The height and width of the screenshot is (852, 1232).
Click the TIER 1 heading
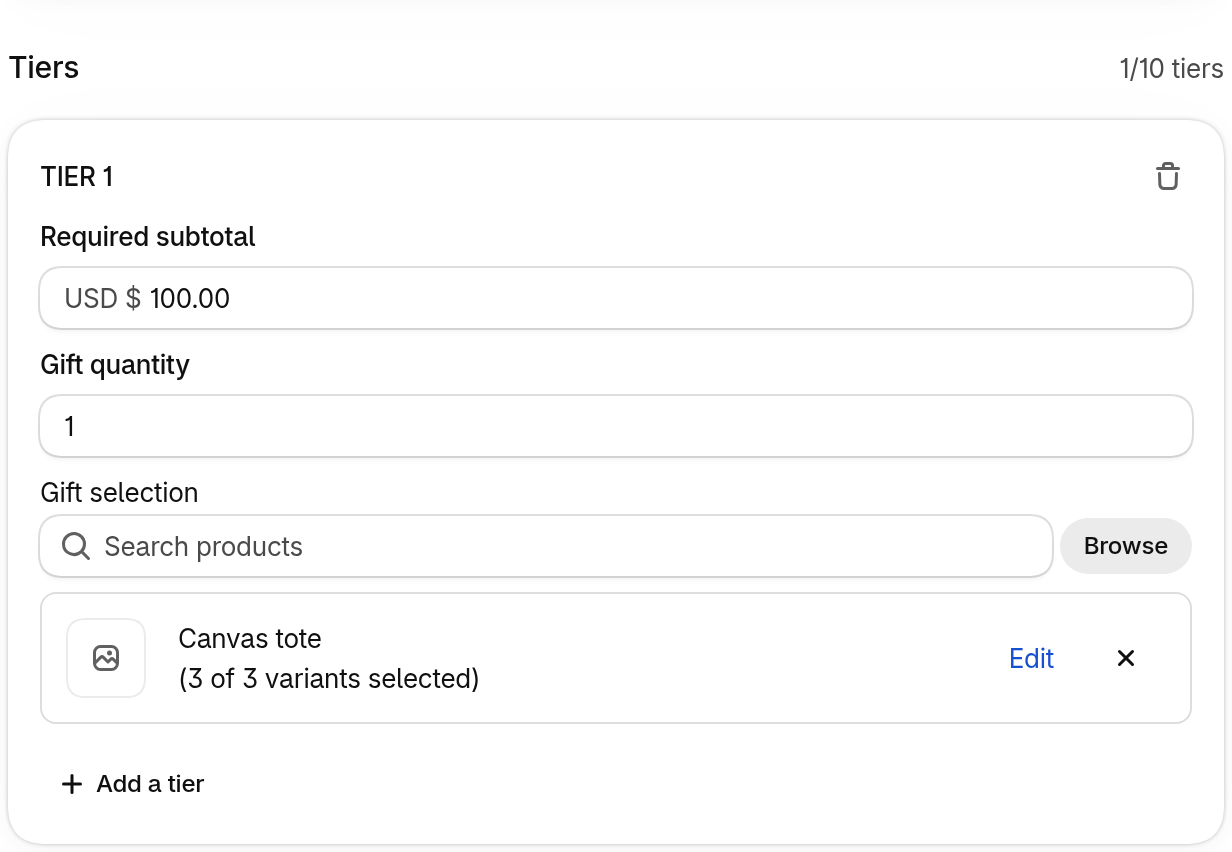coord(77,177)
